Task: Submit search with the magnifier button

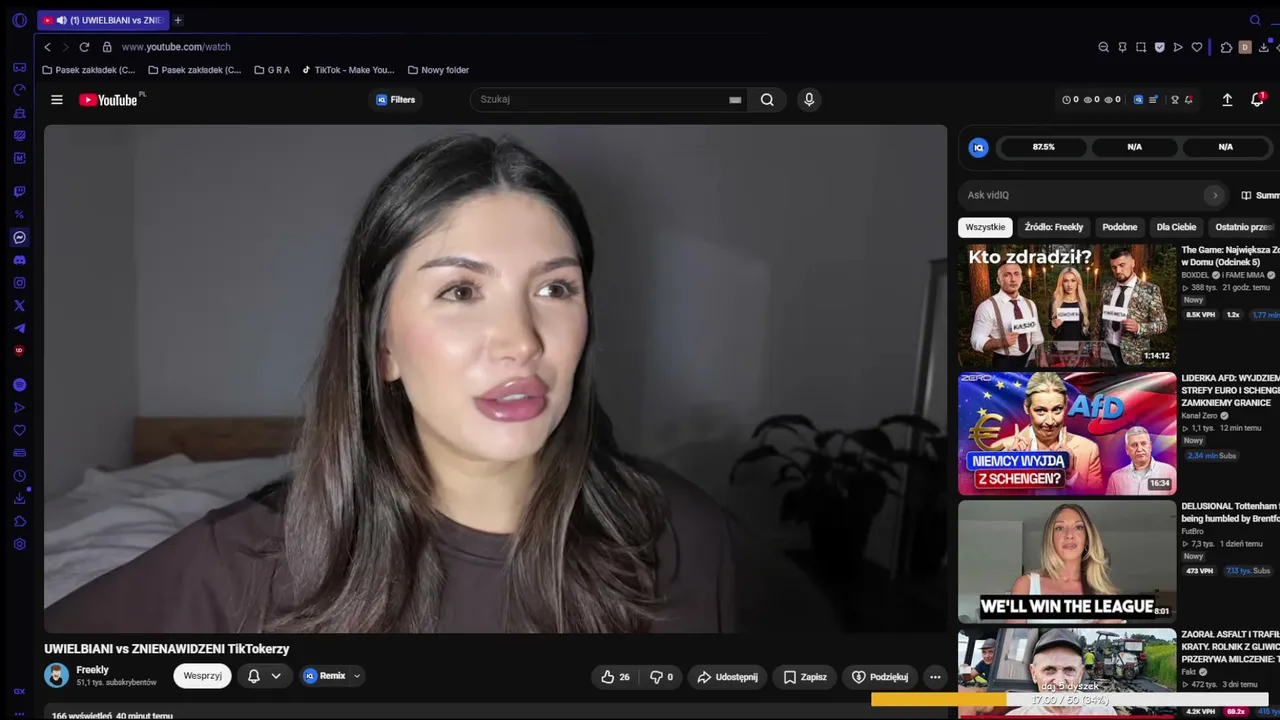Action: point(767,100)
